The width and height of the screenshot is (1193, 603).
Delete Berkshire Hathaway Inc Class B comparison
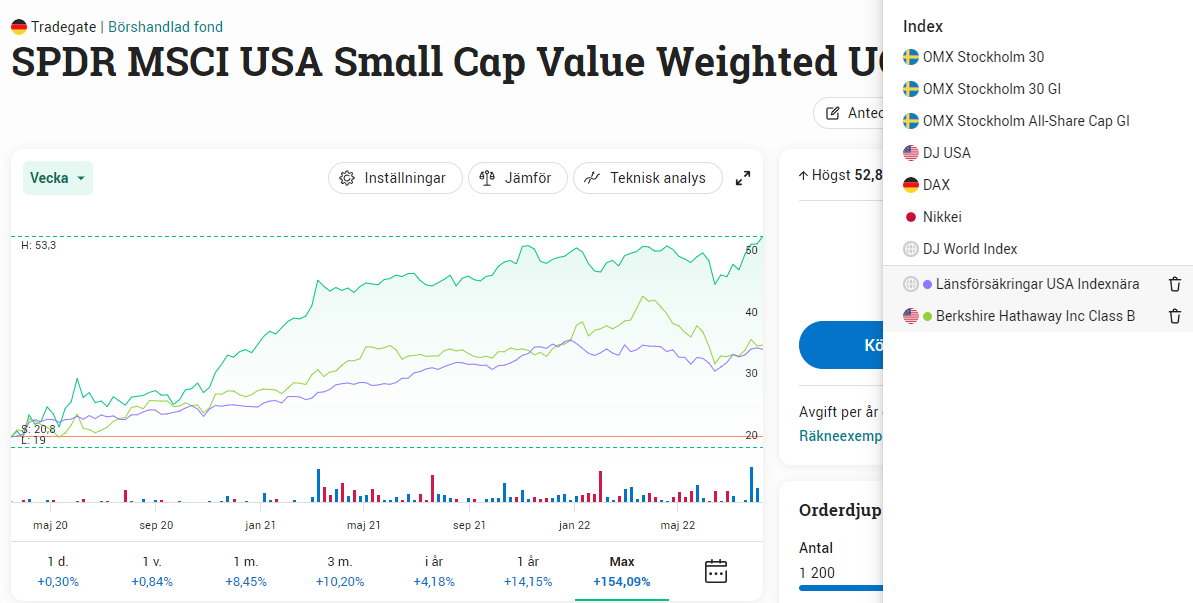pos(1175,316)
